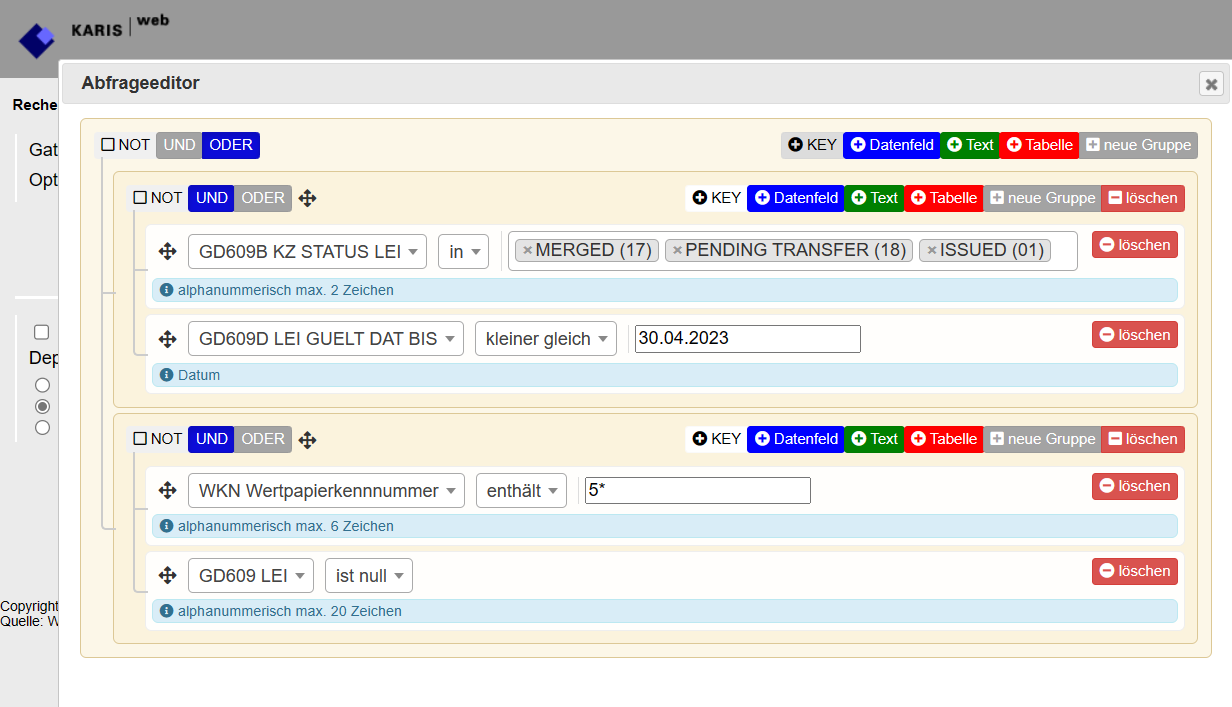Add a Tabelle to the second subgroup

[943, 439]
